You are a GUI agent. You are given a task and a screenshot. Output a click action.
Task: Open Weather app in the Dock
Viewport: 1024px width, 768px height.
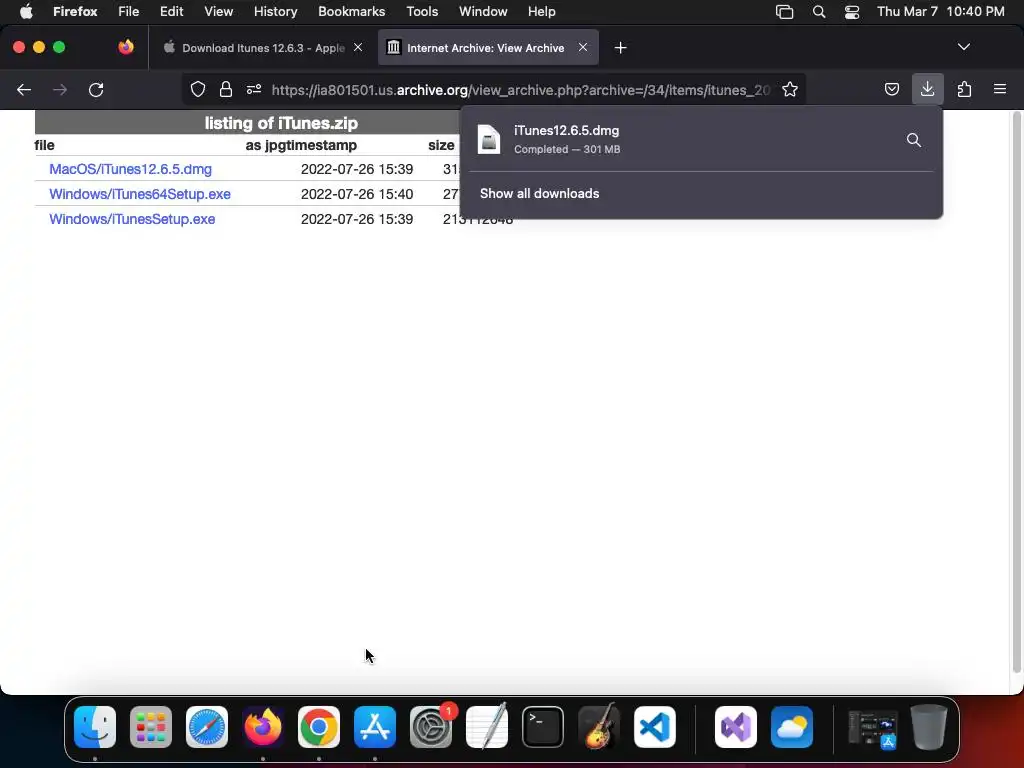tap(792, 727)
